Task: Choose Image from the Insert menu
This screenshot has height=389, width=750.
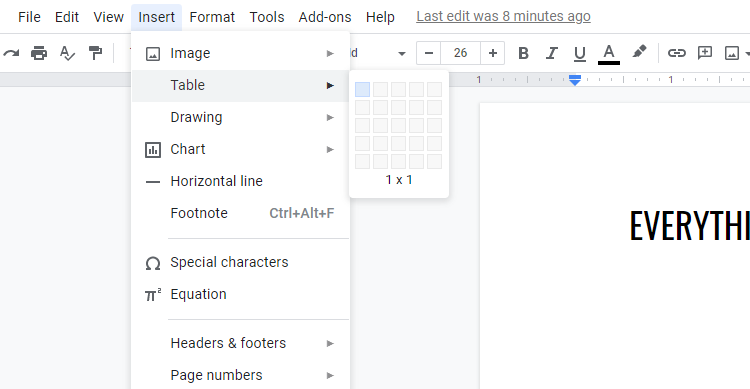Action: tap(241, 53)
